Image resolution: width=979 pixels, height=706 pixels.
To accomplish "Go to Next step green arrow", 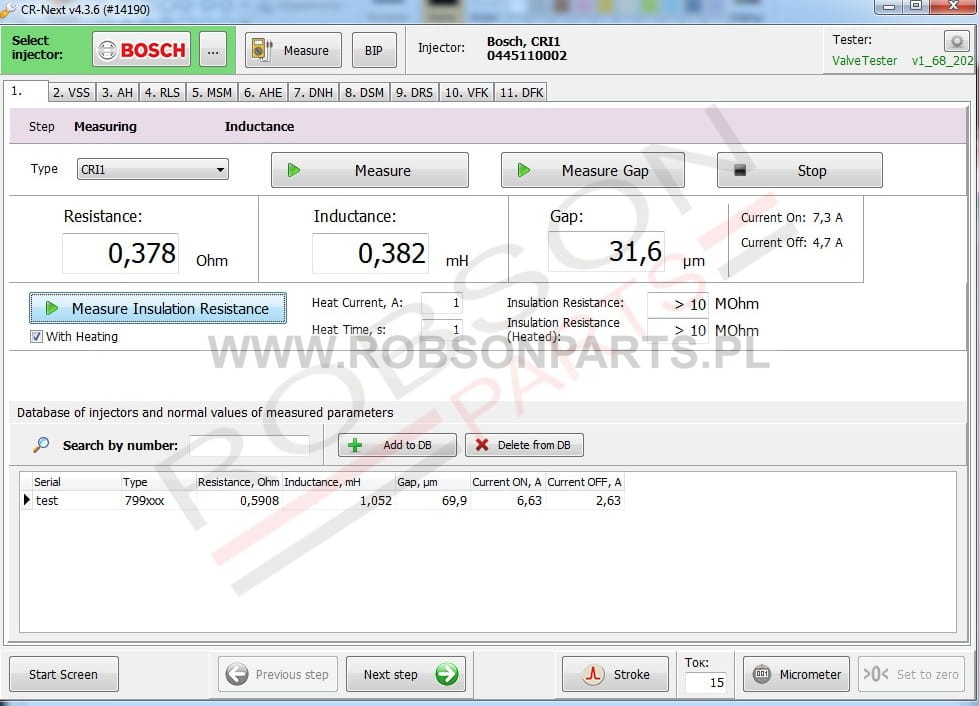I will pos(405,674).
